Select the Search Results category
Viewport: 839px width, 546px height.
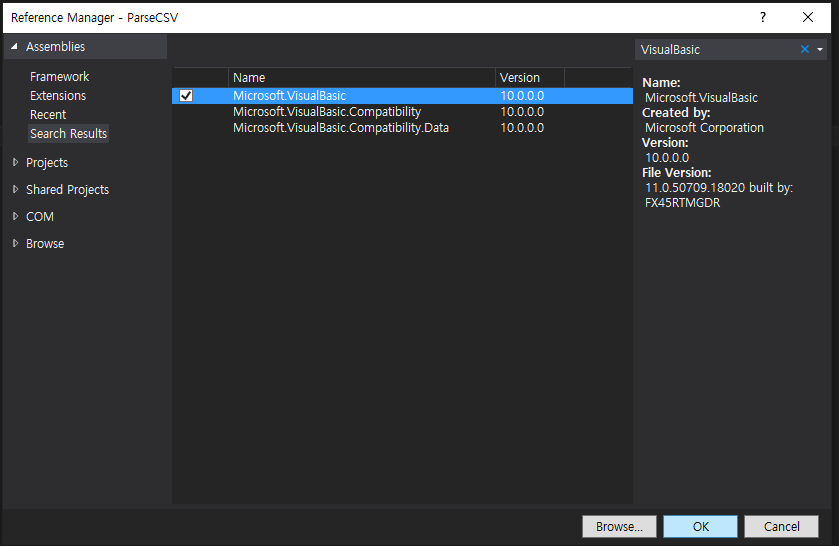68,133
